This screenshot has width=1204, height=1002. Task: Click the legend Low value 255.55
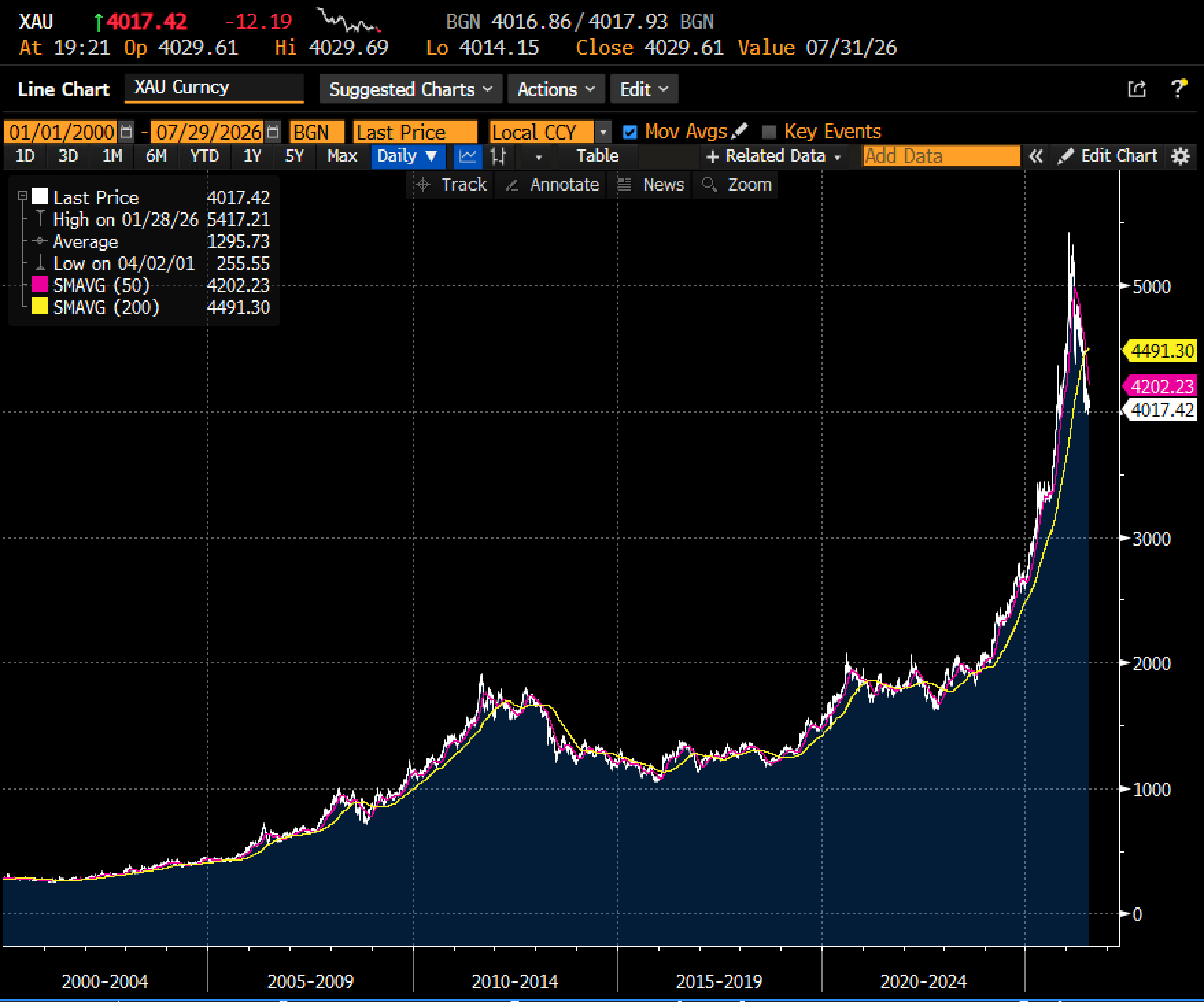click(x=243, y=263)
